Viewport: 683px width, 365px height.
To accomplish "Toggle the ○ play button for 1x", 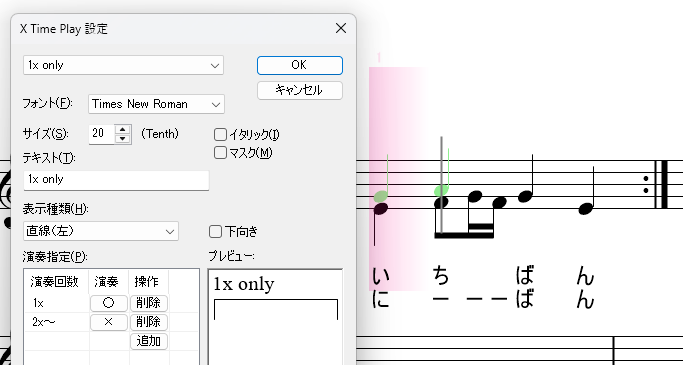I will click(108, 303).
